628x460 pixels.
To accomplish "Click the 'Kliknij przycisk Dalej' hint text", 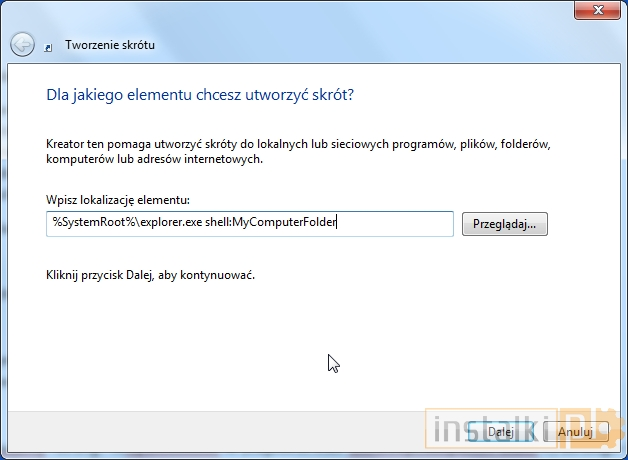I will [x=150, y=274].
